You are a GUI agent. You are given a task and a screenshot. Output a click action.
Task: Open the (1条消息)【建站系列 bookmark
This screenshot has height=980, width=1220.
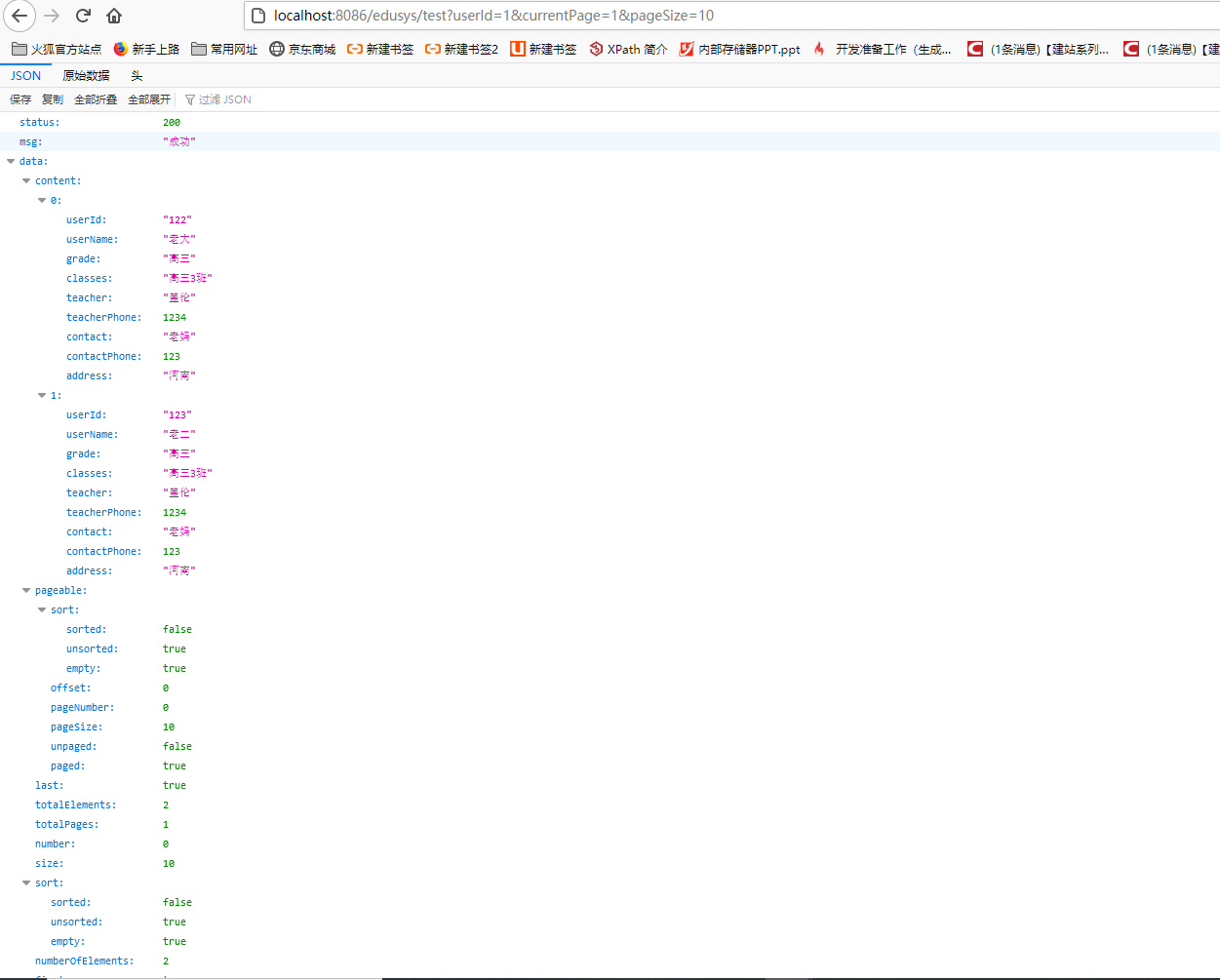1038,49
